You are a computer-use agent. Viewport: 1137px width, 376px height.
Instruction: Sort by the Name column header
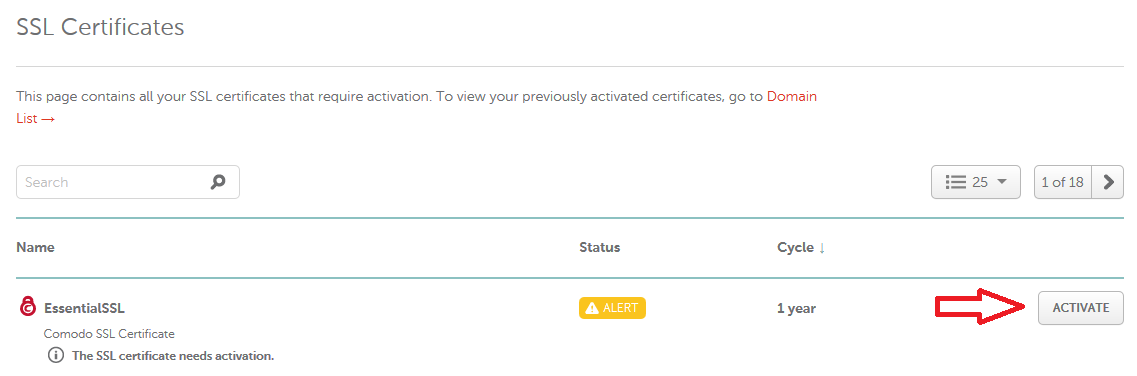(36, 247)
